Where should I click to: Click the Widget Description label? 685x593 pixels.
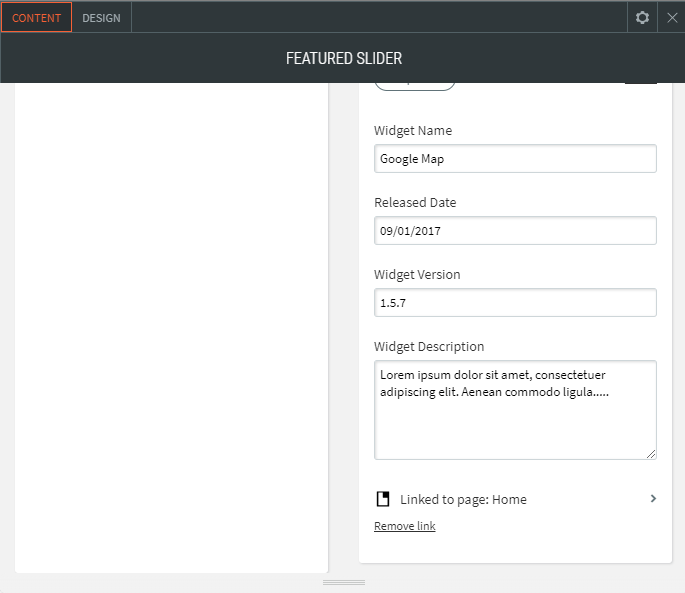[x=429, y=347]
